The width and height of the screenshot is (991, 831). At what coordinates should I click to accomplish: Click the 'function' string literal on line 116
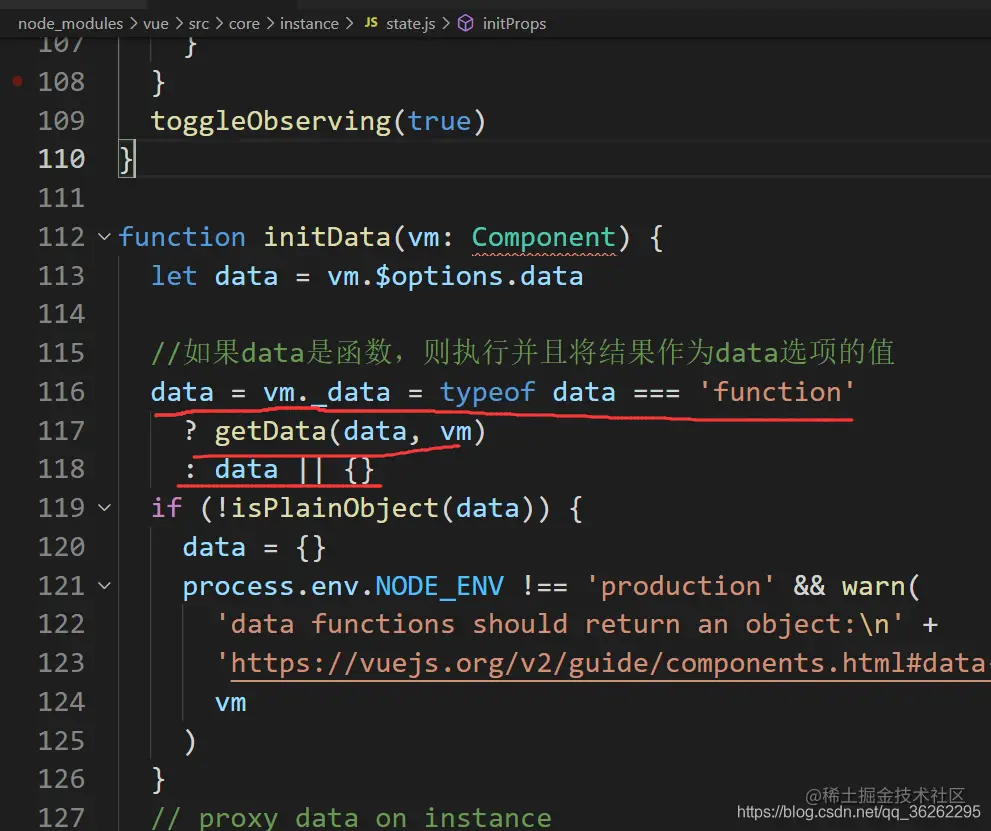coord(777,392)
